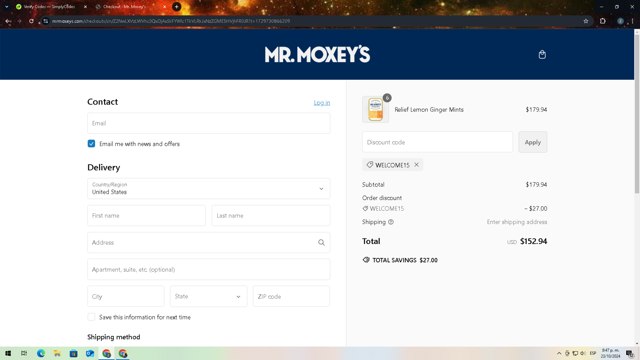Launch Microsoft Edge from the taskbar
This screenshot has width=640, height=360.
[41, 353]
